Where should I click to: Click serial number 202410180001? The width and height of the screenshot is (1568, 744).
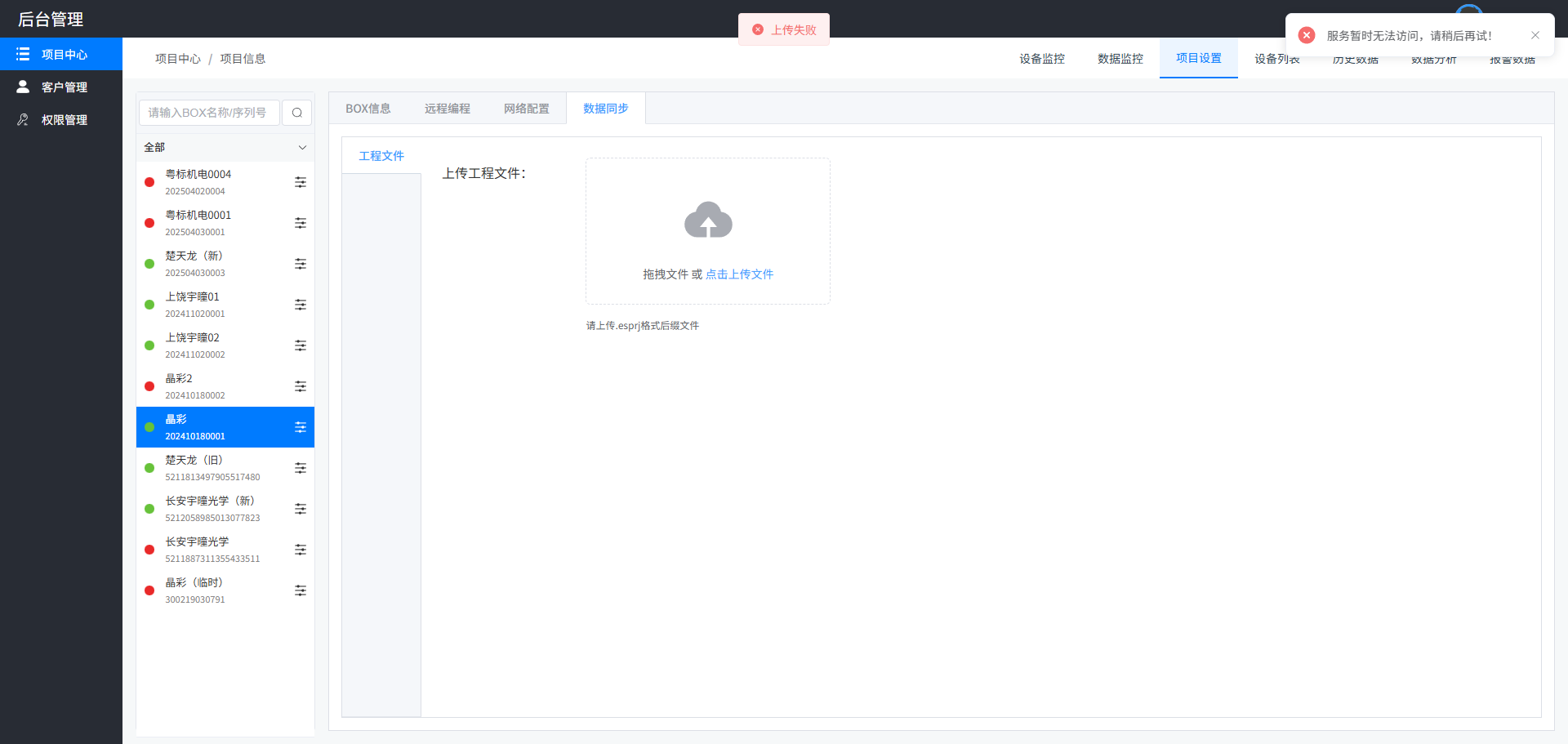[x=195, y=436]
